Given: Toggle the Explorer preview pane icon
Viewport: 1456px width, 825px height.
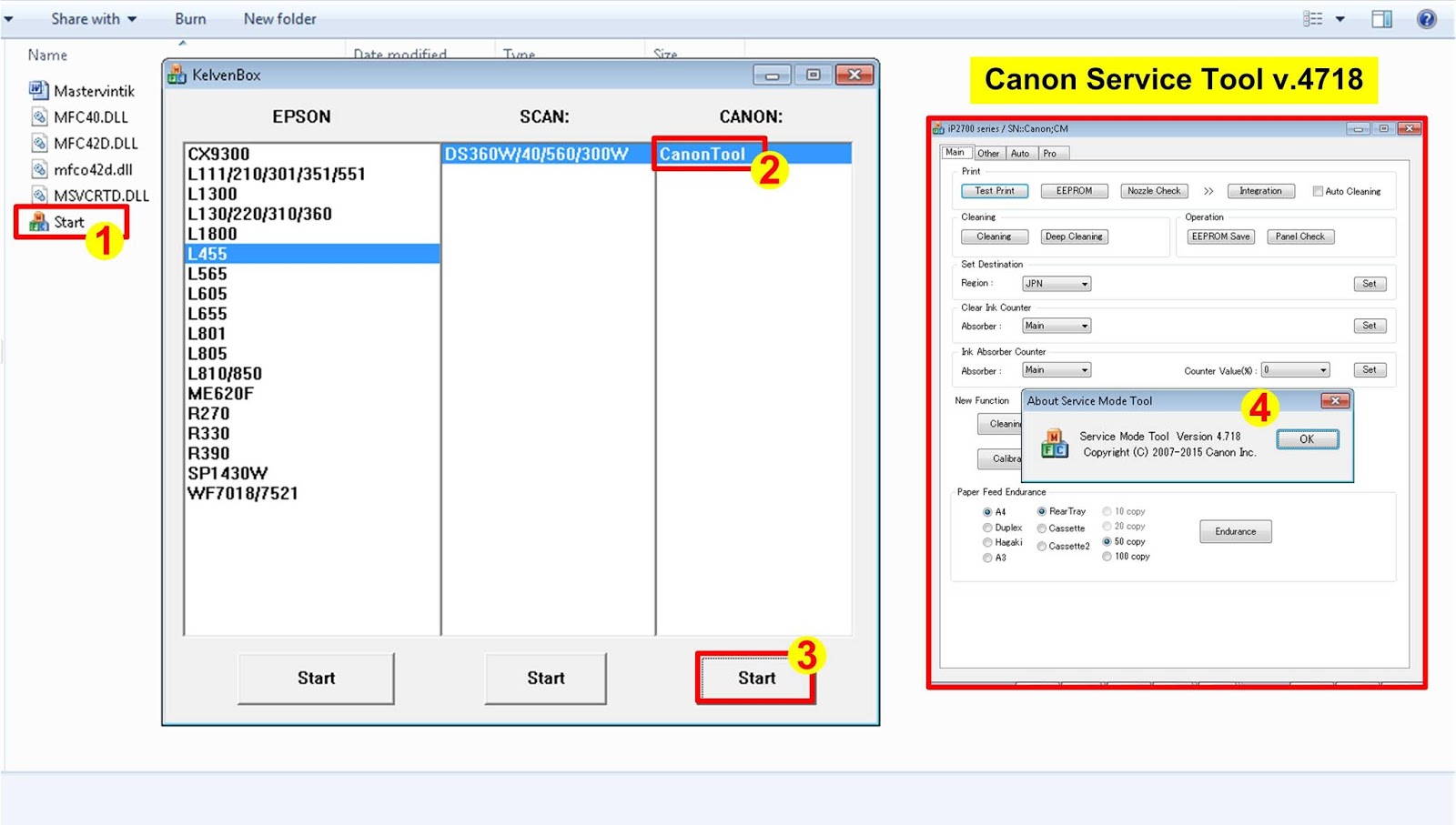Looking at the screenshot, I should [x=1381, y=18].
